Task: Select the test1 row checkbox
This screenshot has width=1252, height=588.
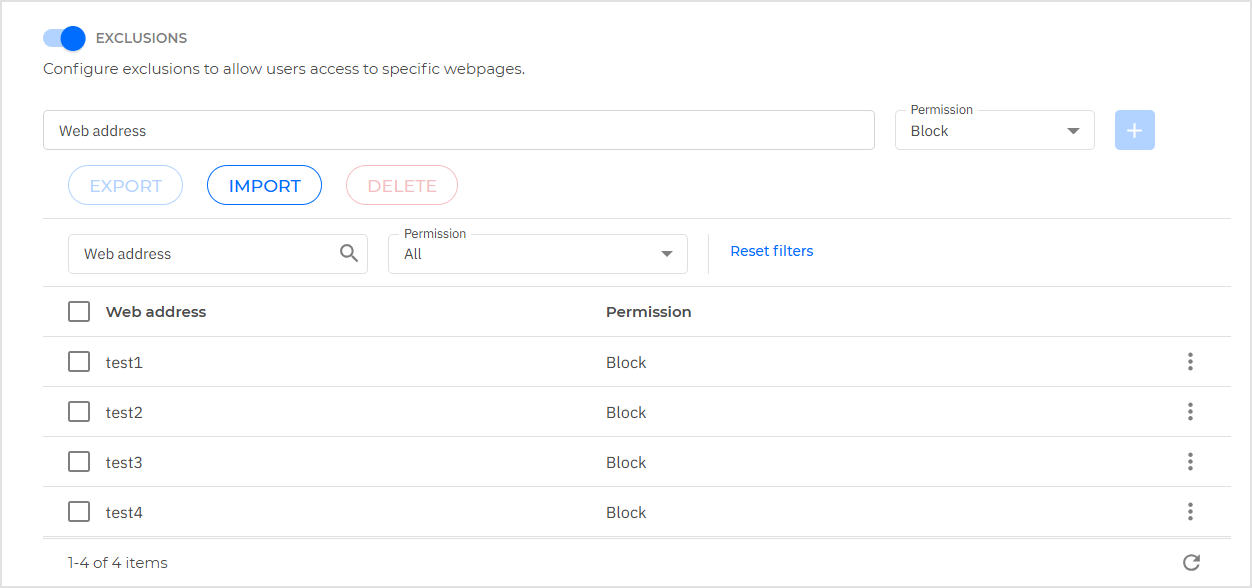Action: point(79,362)
